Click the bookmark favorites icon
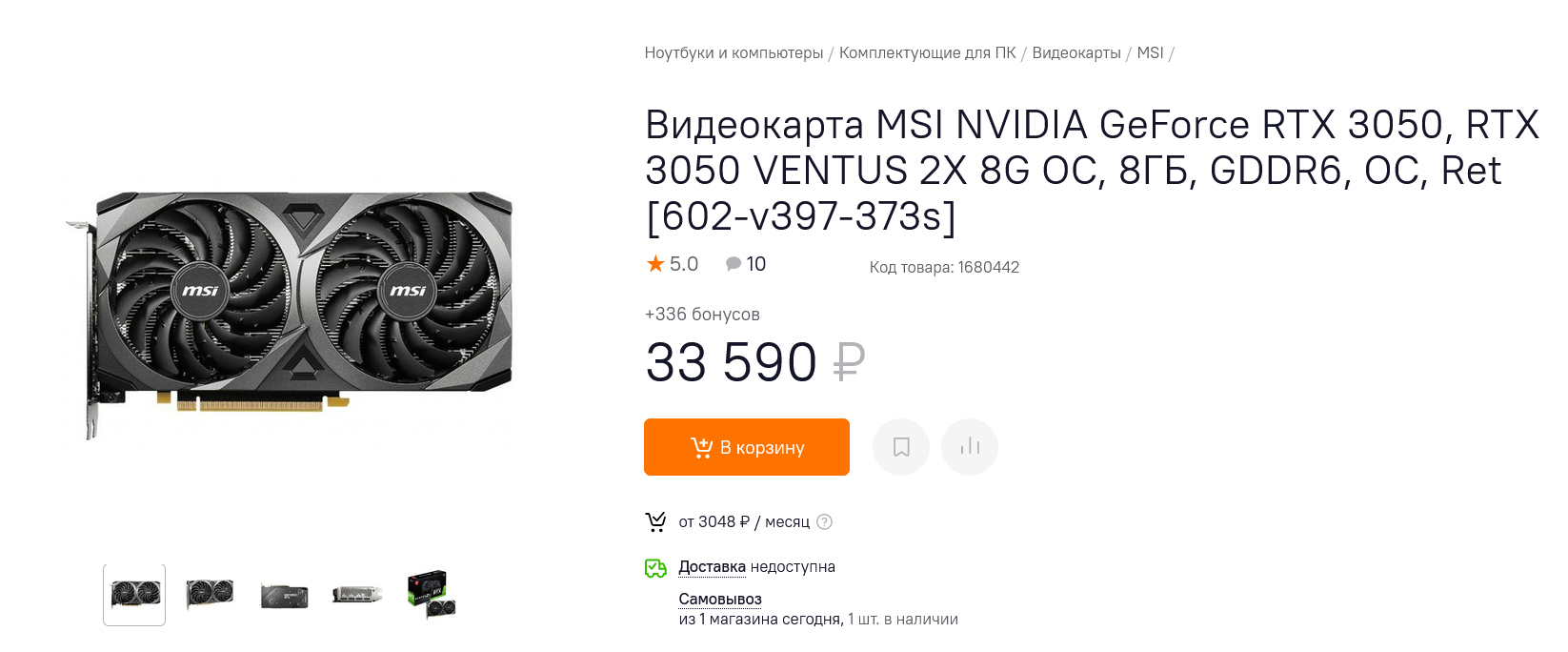This screenshot has width=1568, height=652. [901, 447]
